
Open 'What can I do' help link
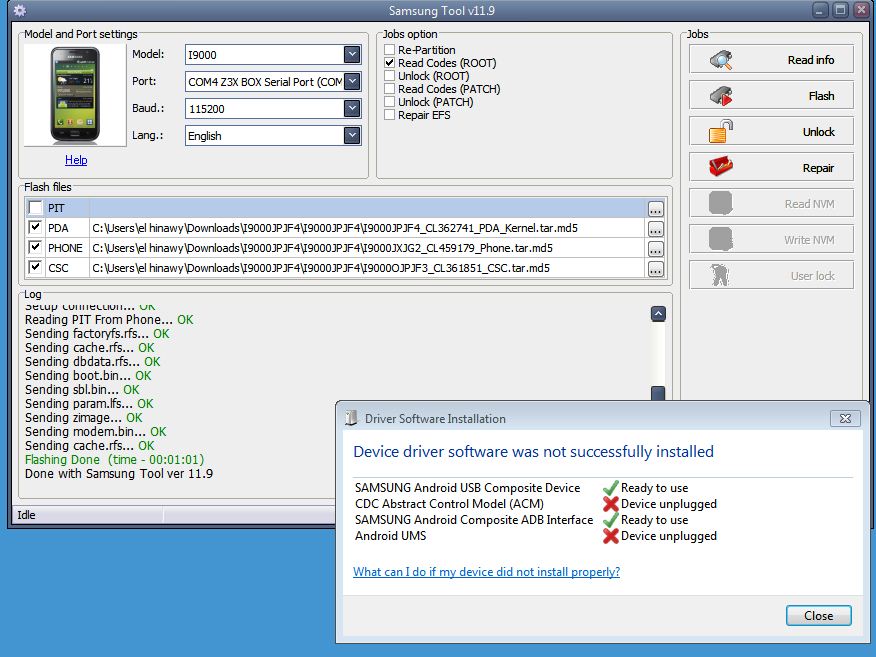coord(486,572)
